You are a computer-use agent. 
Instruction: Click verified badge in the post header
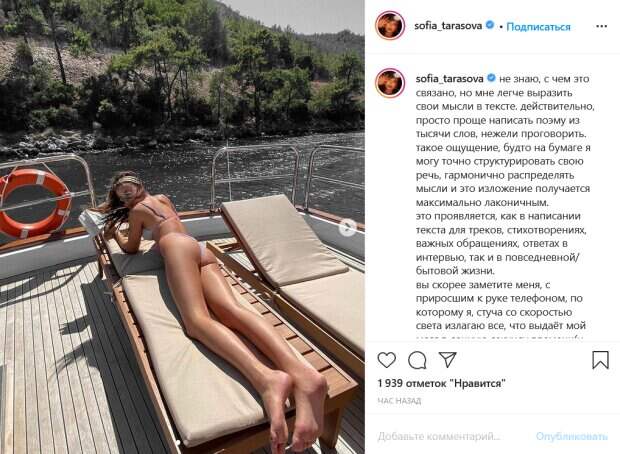pos(490,25)
